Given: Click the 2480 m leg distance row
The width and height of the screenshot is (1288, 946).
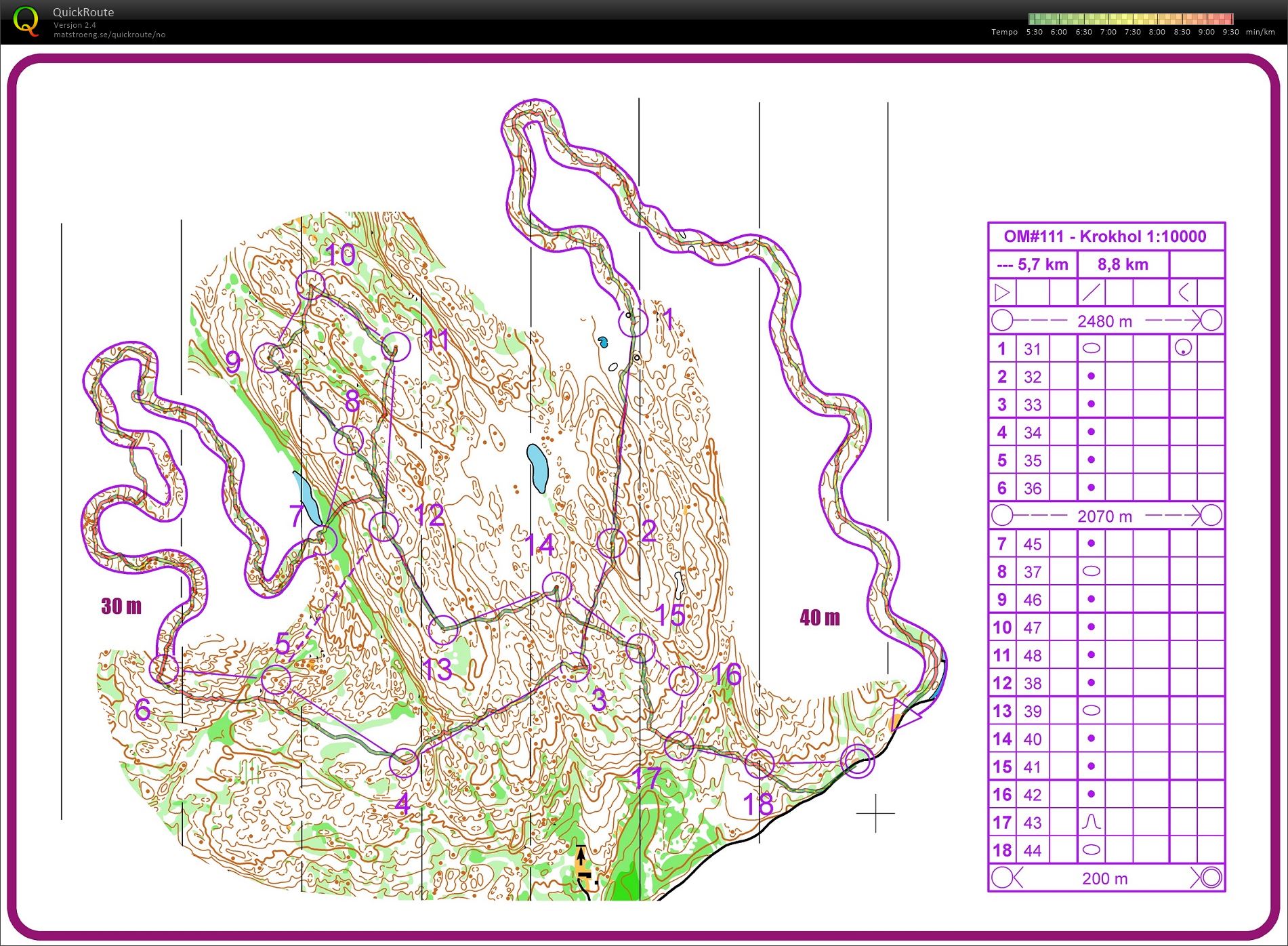Looking at the screenshot, I should click(1106, 321).
